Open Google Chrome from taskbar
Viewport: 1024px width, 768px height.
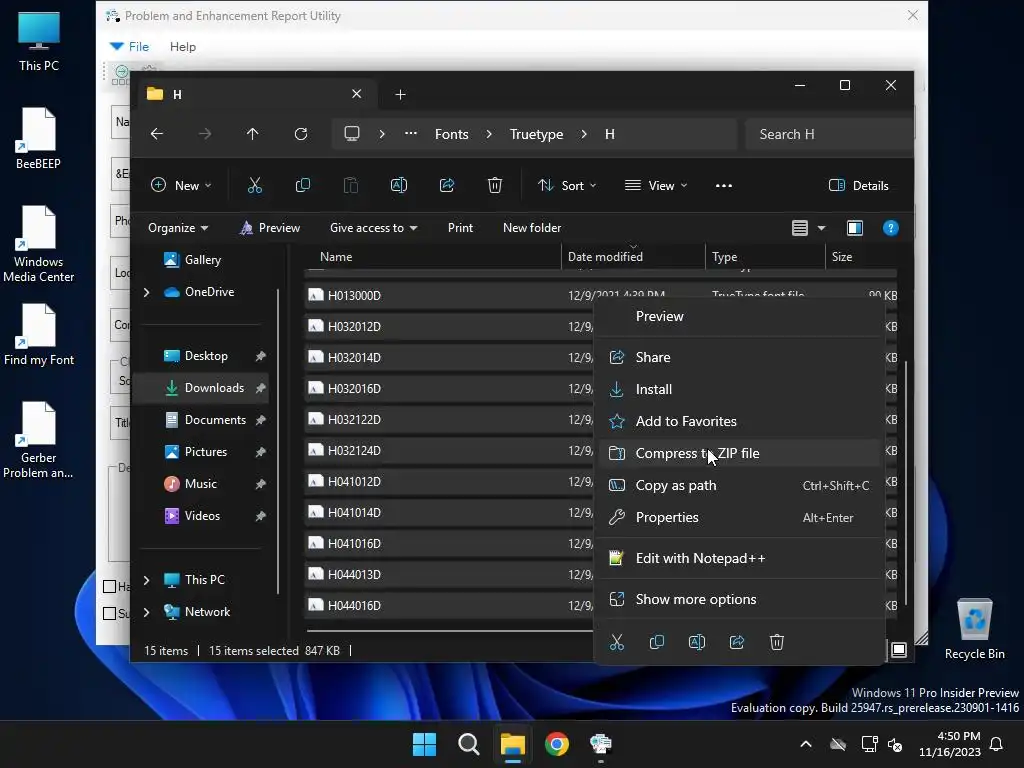pyautogui.click(x=557, y=744)
